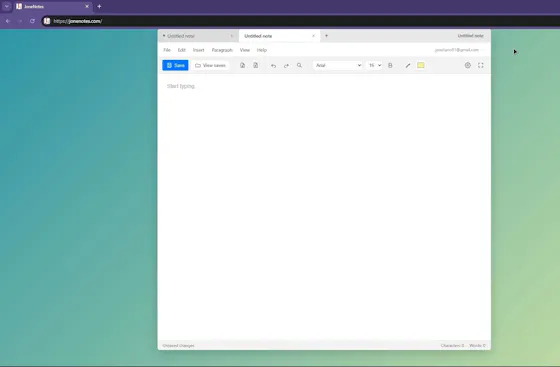Redo the last change
This screenshot has height=367, width=560.
(x=286, y=65)
